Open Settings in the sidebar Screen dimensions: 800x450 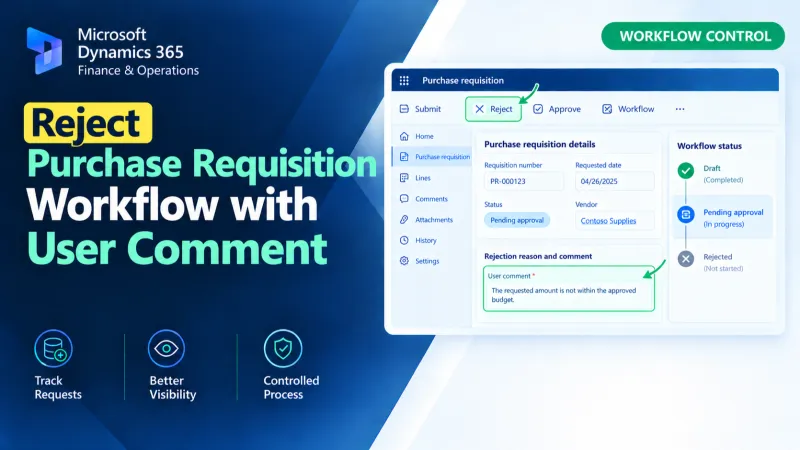click(419, 261)
